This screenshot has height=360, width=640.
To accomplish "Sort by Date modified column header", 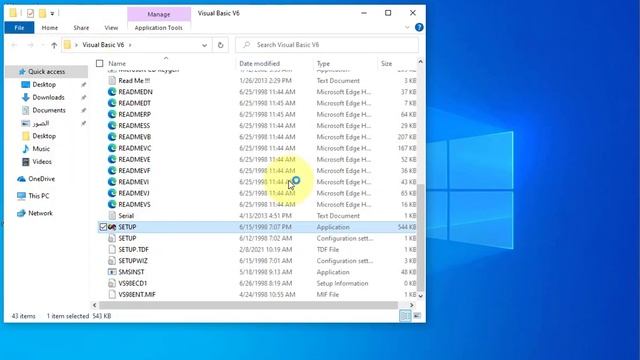I will pyautogui.click(x=260, y=64).
